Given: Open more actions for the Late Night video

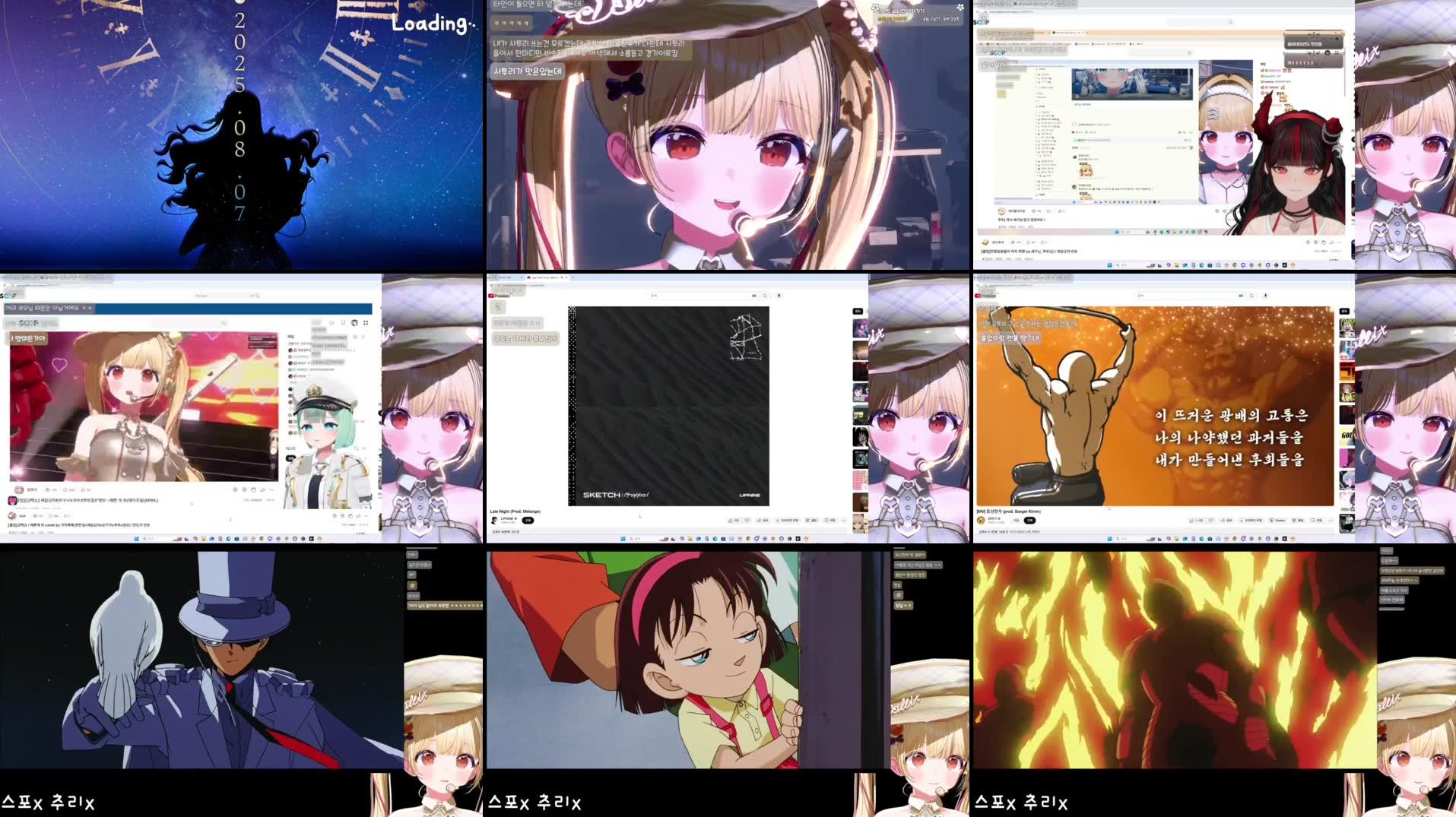Looking at the screenshot, I should (843, 521).
